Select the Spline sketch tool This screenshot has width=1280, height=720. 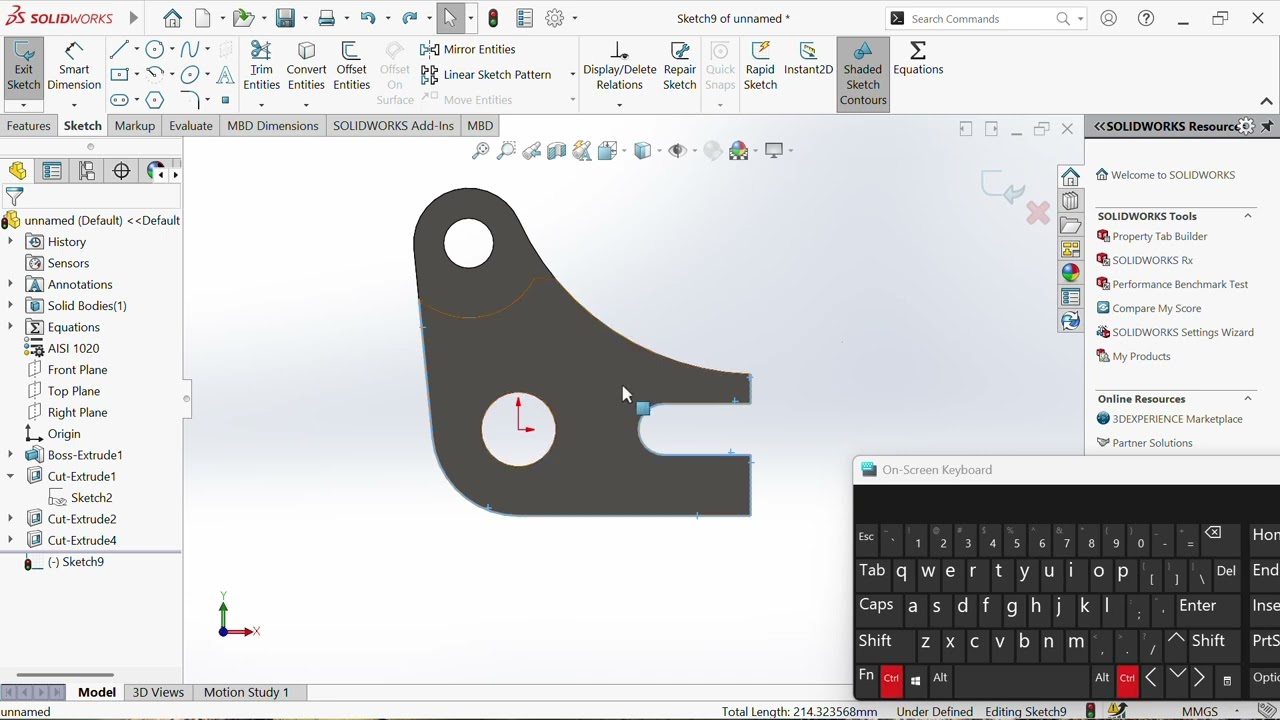coord(190,49)
